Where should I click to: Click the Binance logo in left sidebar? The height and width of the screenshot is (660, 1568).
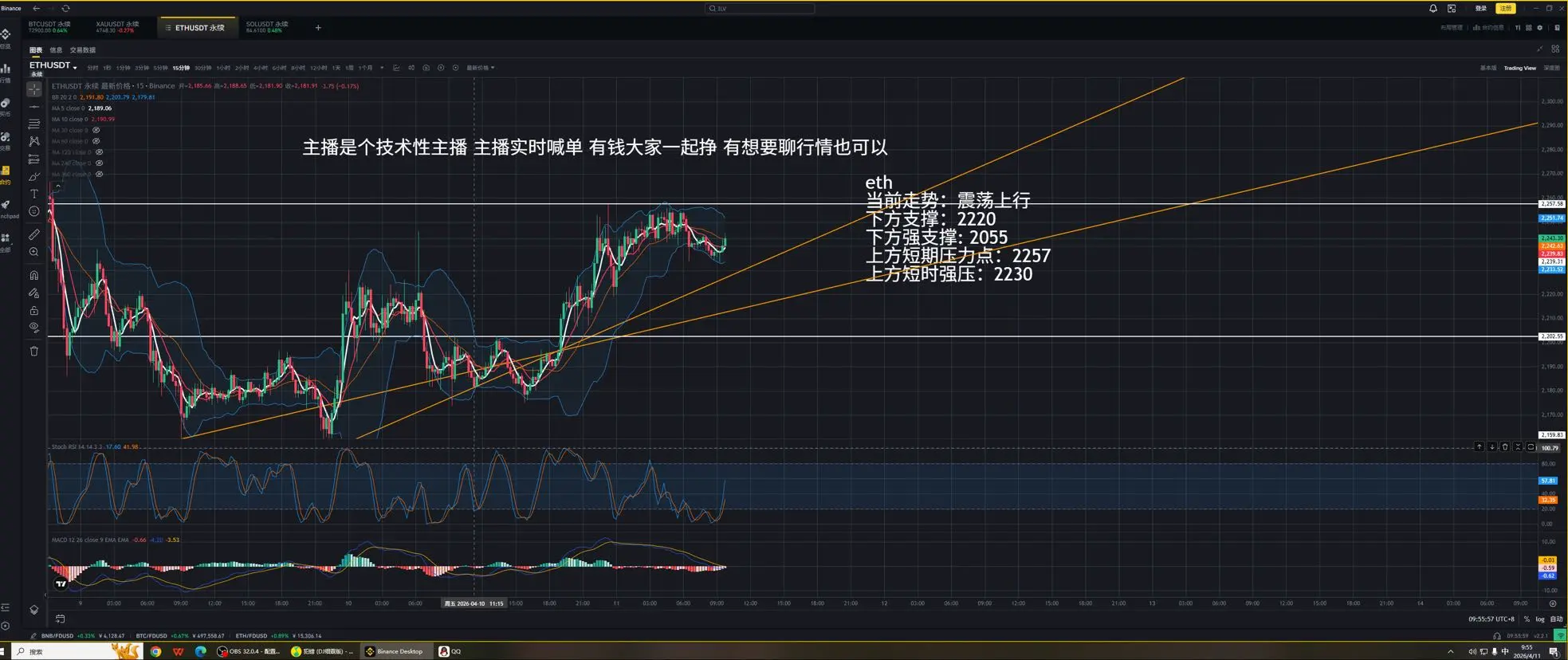click(x=6, y=34)
